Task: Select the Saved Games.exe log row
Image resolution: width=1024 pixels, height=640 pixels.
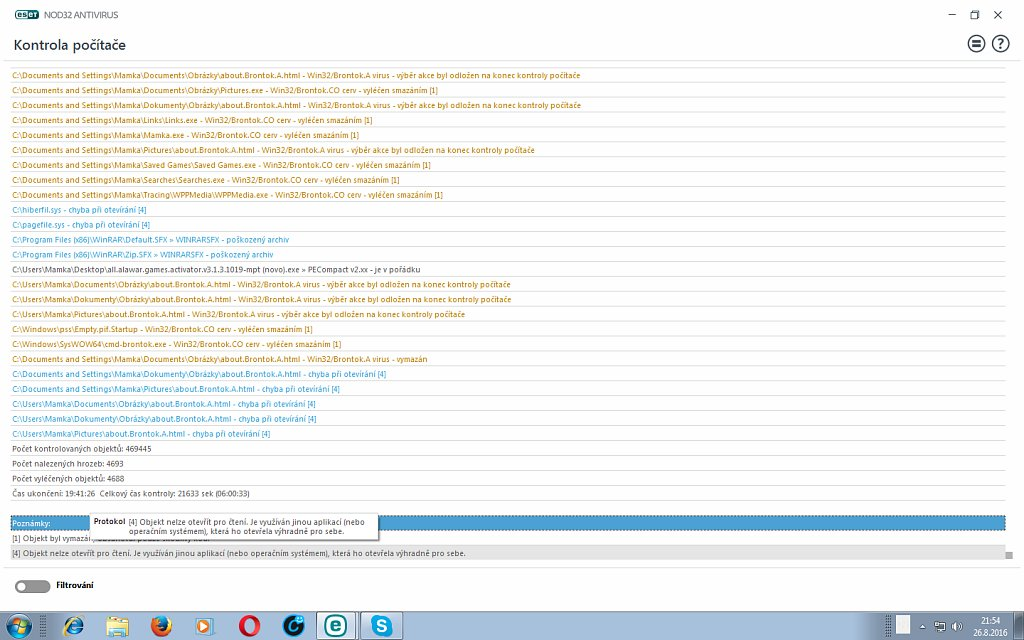Action: click(x=508, y=165)
